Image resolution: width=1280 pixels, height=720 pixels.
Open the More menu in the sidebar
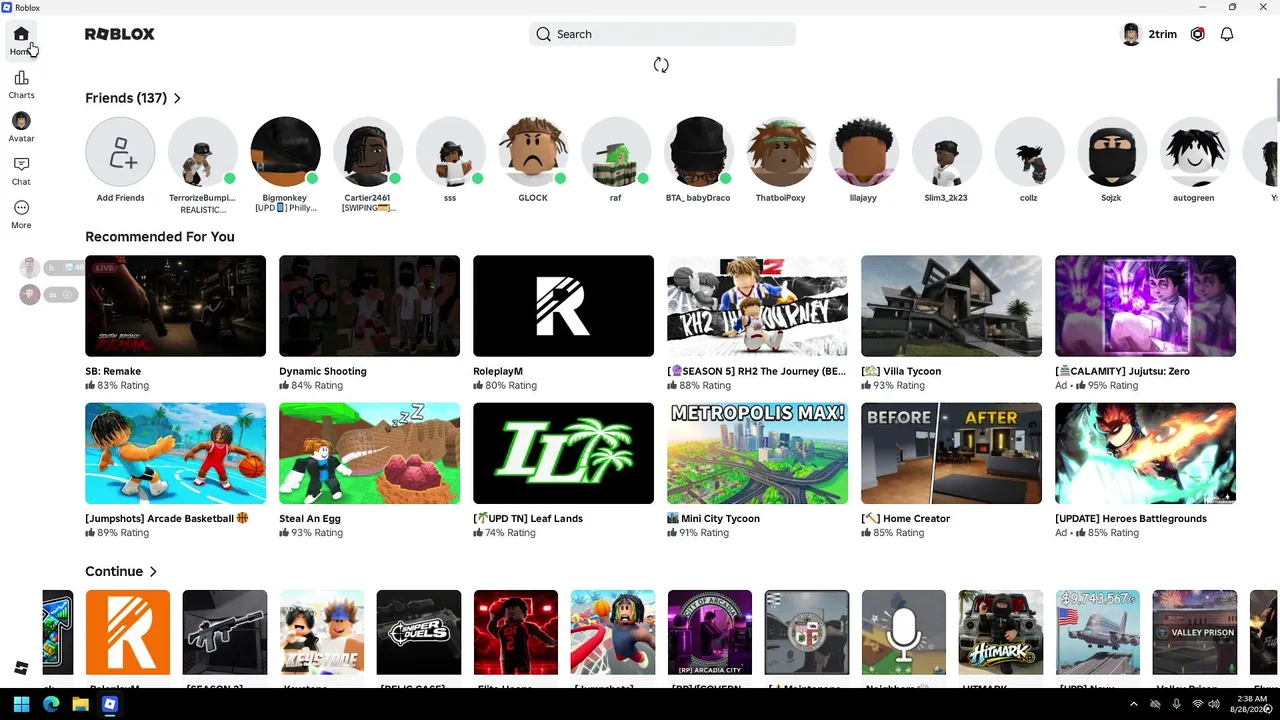[x=21, y=214]
